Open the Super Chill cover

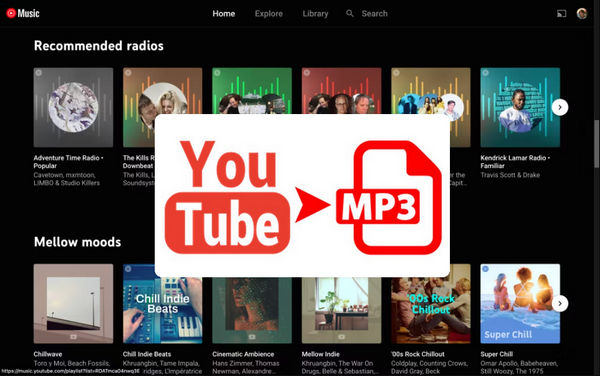tap(520, 303)
